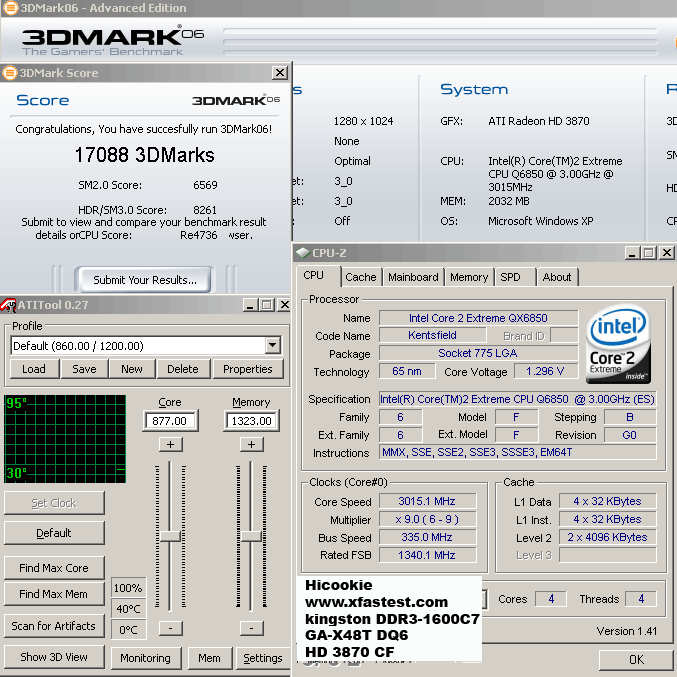Click the 3DMARK06 logo in the header
The height and width of the screenshot is (677, 677).
(113, 41)
